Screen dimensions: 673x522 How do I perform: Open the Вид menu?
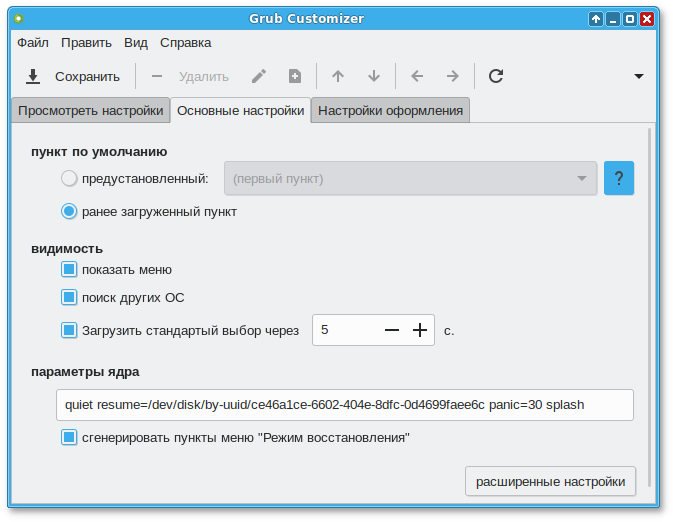pos(136,42)
